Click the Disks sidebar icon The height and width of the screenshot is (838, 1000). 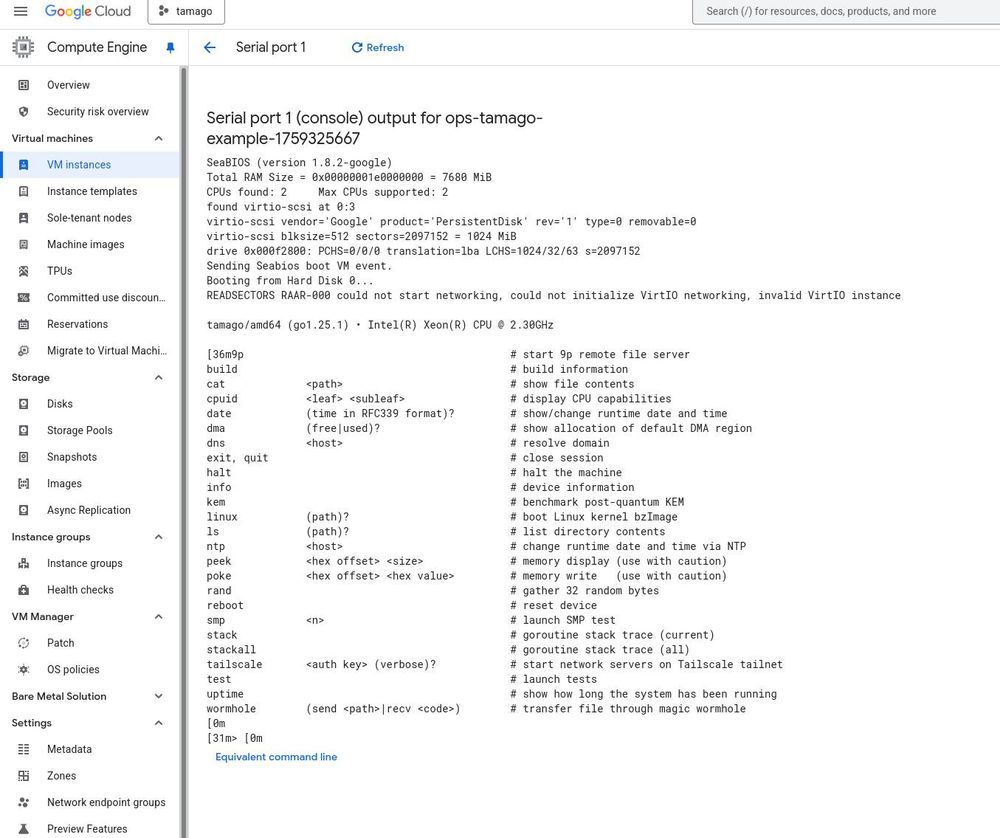(x=24, y=404)
